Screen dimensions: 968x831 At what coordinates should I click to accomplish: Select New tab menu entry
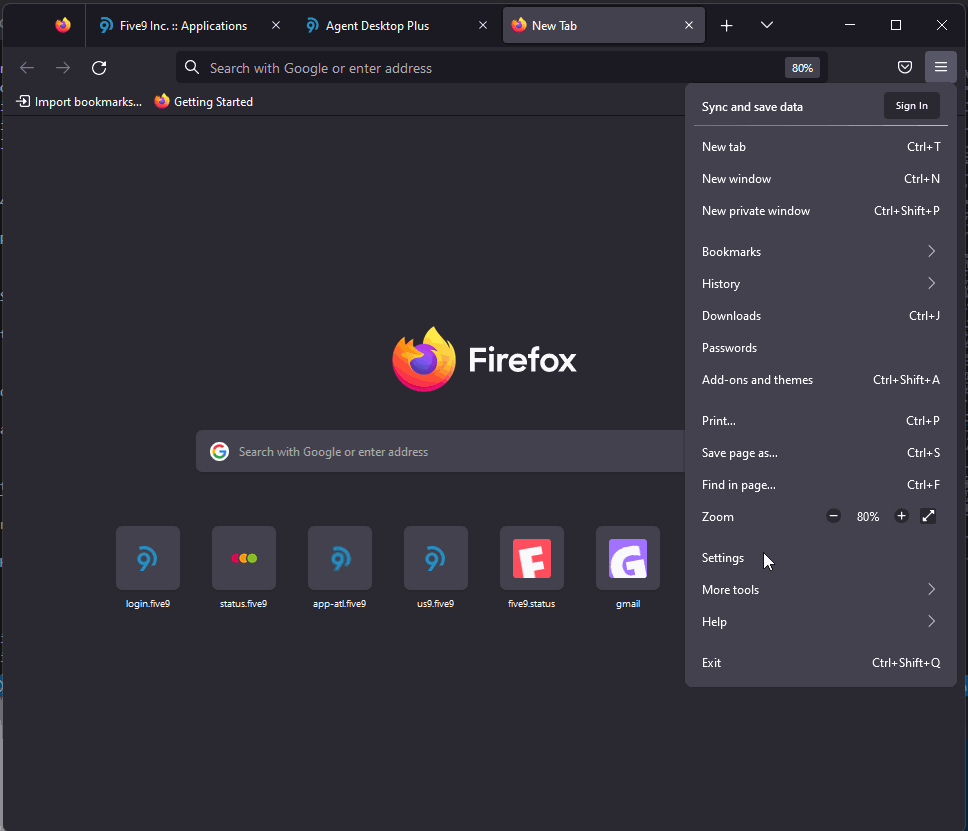tap(820, 147)
